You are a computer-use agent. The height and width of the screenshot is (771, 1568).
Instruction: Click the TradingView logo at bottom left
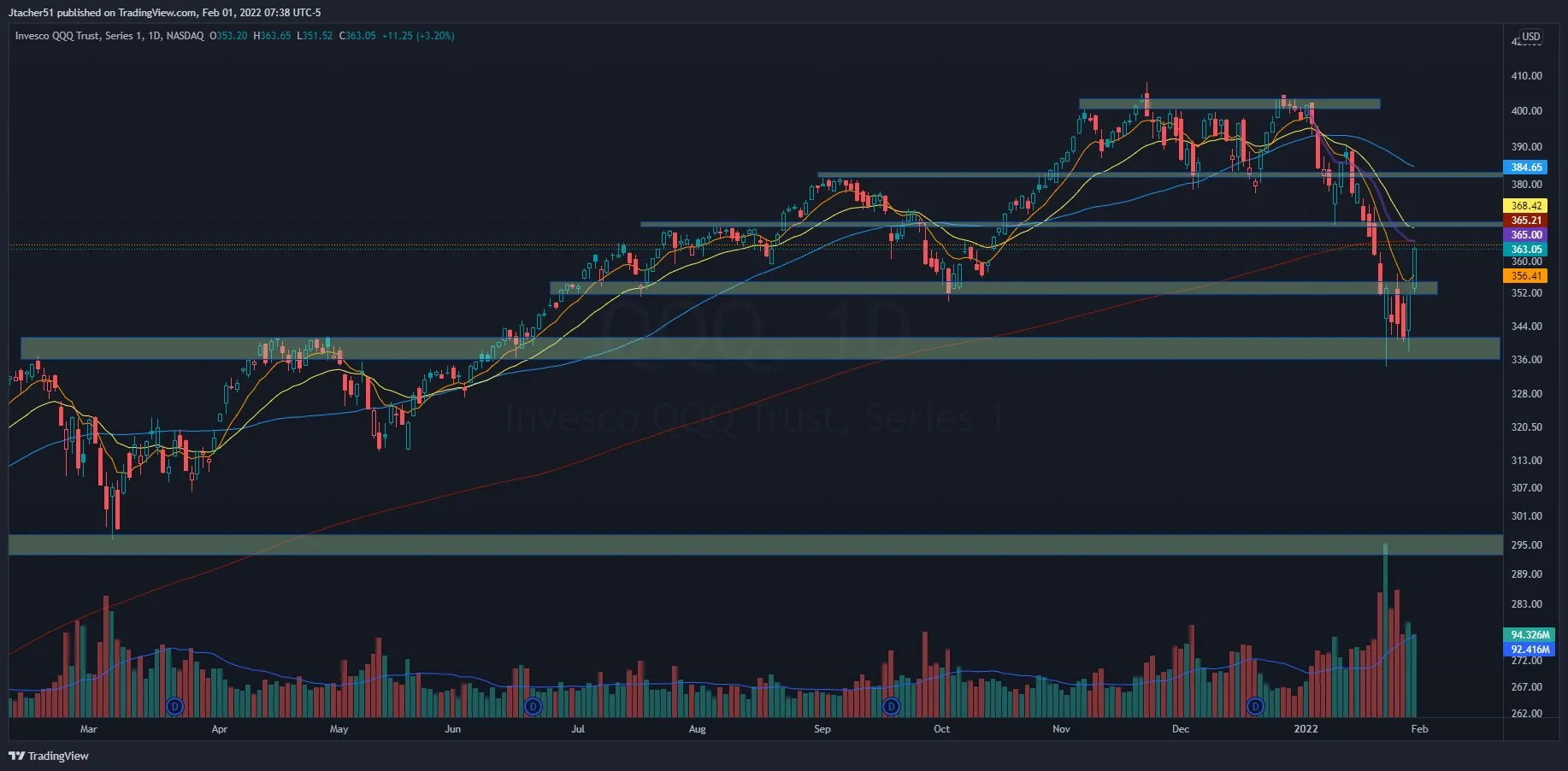pos(49,756)
